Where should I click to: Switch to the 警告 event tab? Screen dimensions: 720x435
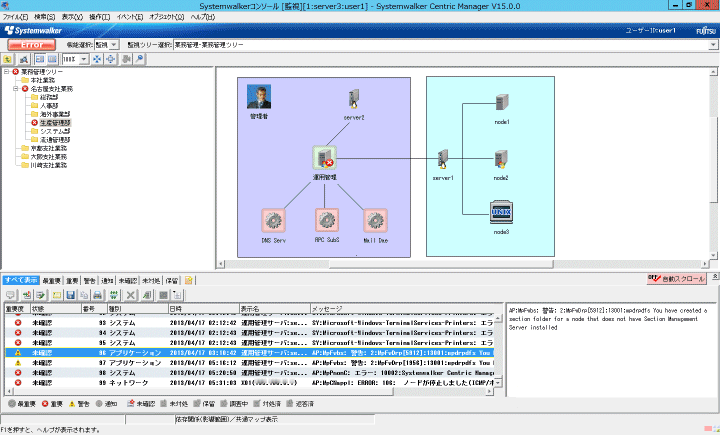pyautogui.click(x=90, y=281)
